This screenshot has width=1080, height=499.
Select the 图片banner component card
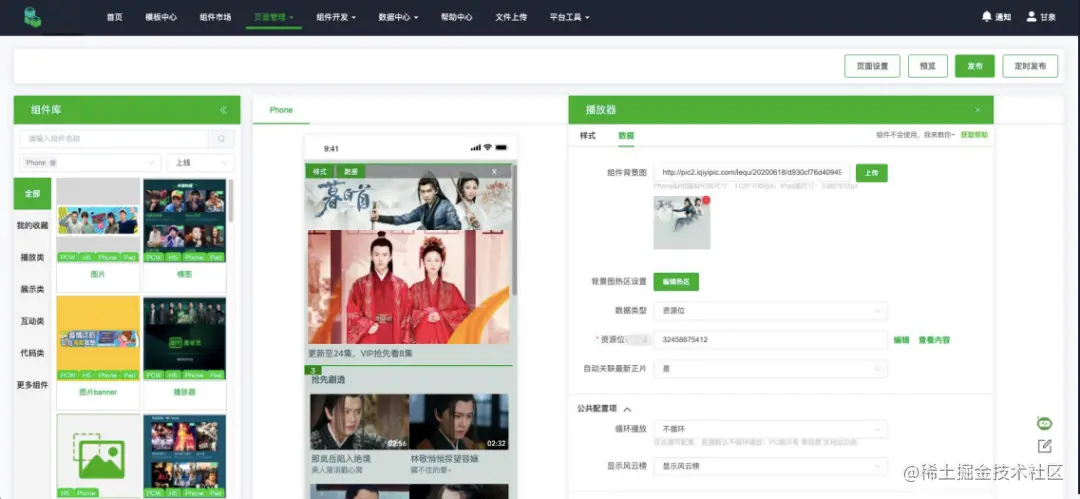coord(98,352)
